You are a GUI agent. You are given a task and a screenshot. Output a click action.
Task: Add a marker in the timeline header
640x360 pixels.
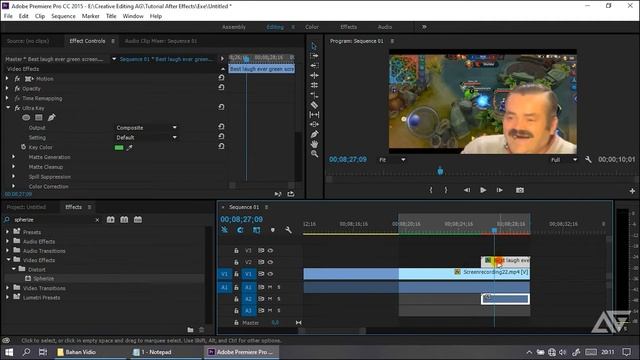pyautogui.click(x=273, y=230)
